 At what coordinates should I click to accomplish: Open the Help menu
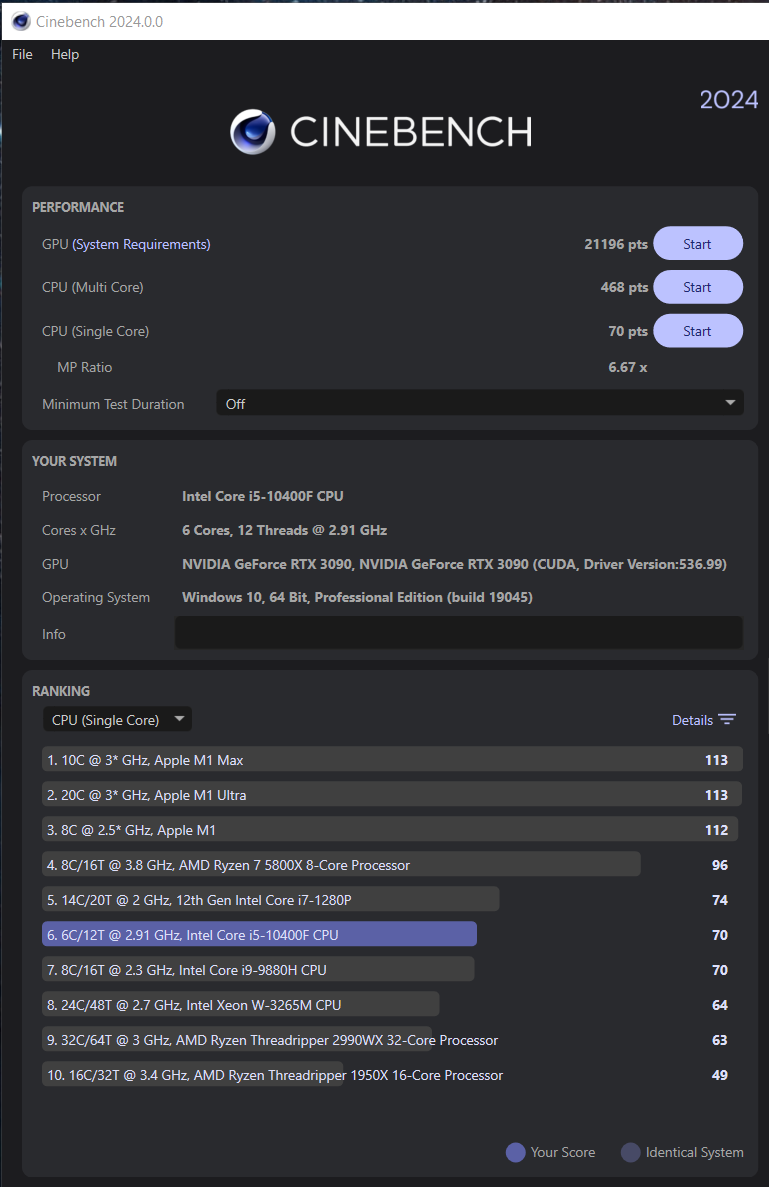click(x=64, y=55)
